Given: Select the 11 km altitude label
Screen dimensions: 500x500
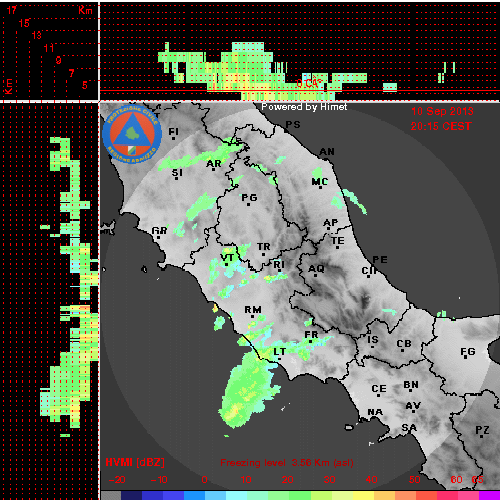Looking at the screenshot, I should (x=49, y=48).
